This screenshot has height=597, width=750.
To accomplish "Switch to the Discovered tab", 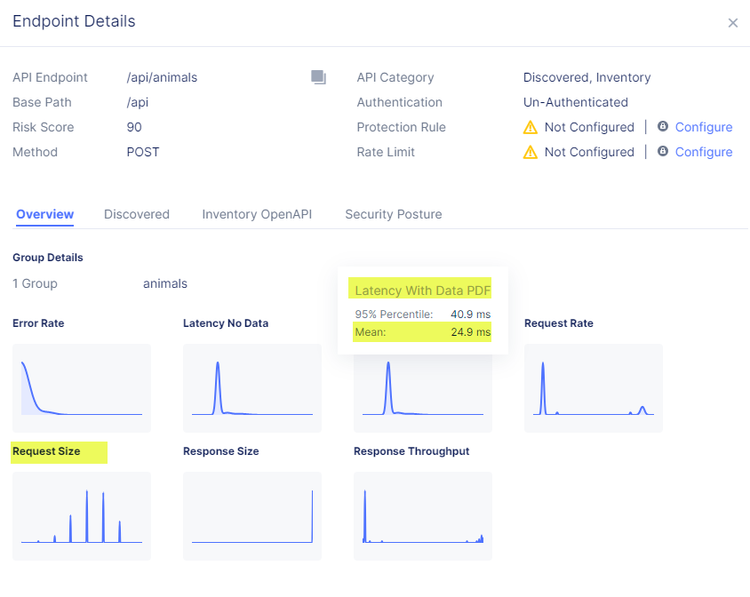I will [137, 214].
